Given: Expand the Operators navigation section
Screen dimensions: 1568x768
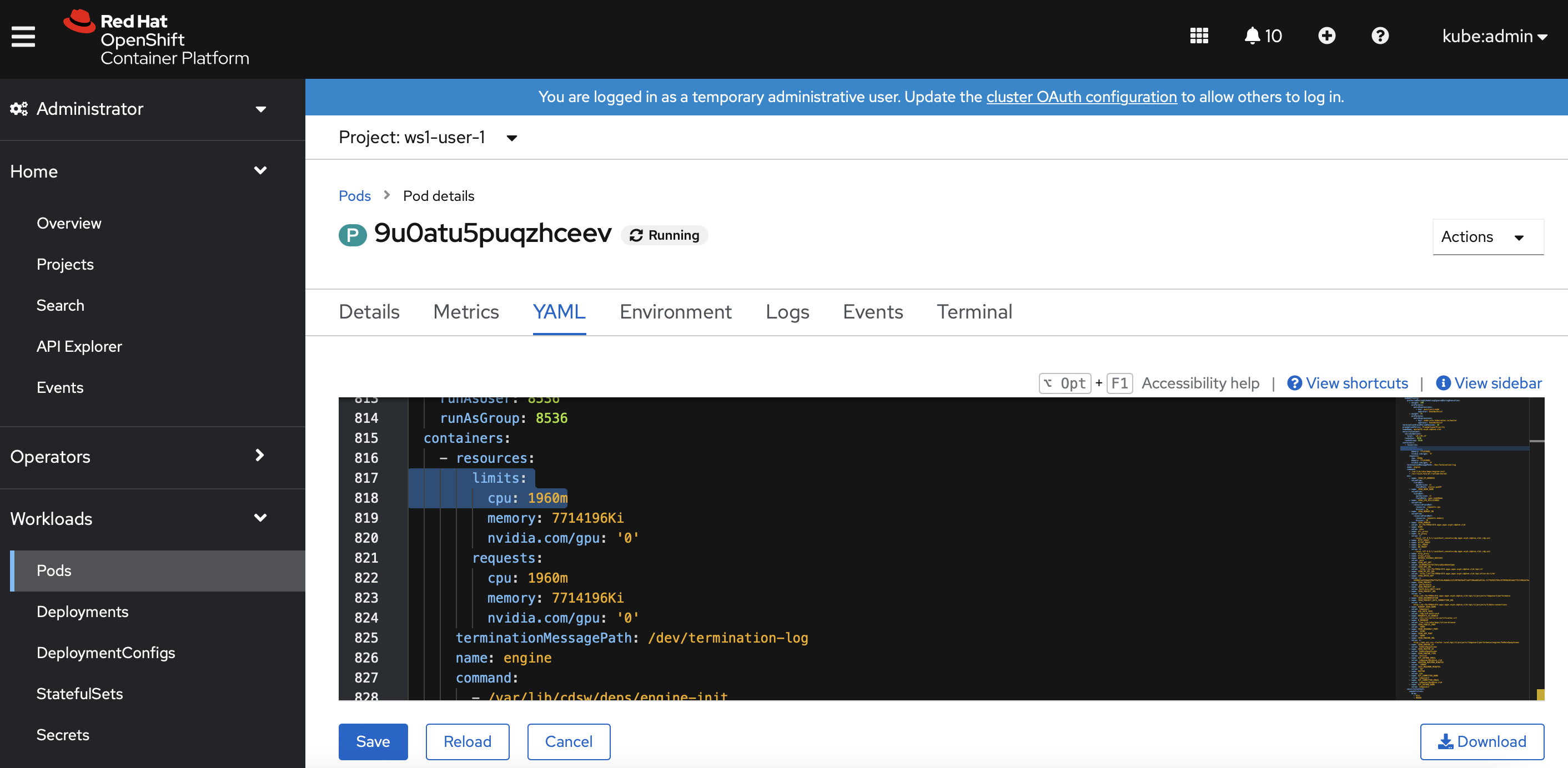Looking at the screenshot, I should (x=139, y=457).
